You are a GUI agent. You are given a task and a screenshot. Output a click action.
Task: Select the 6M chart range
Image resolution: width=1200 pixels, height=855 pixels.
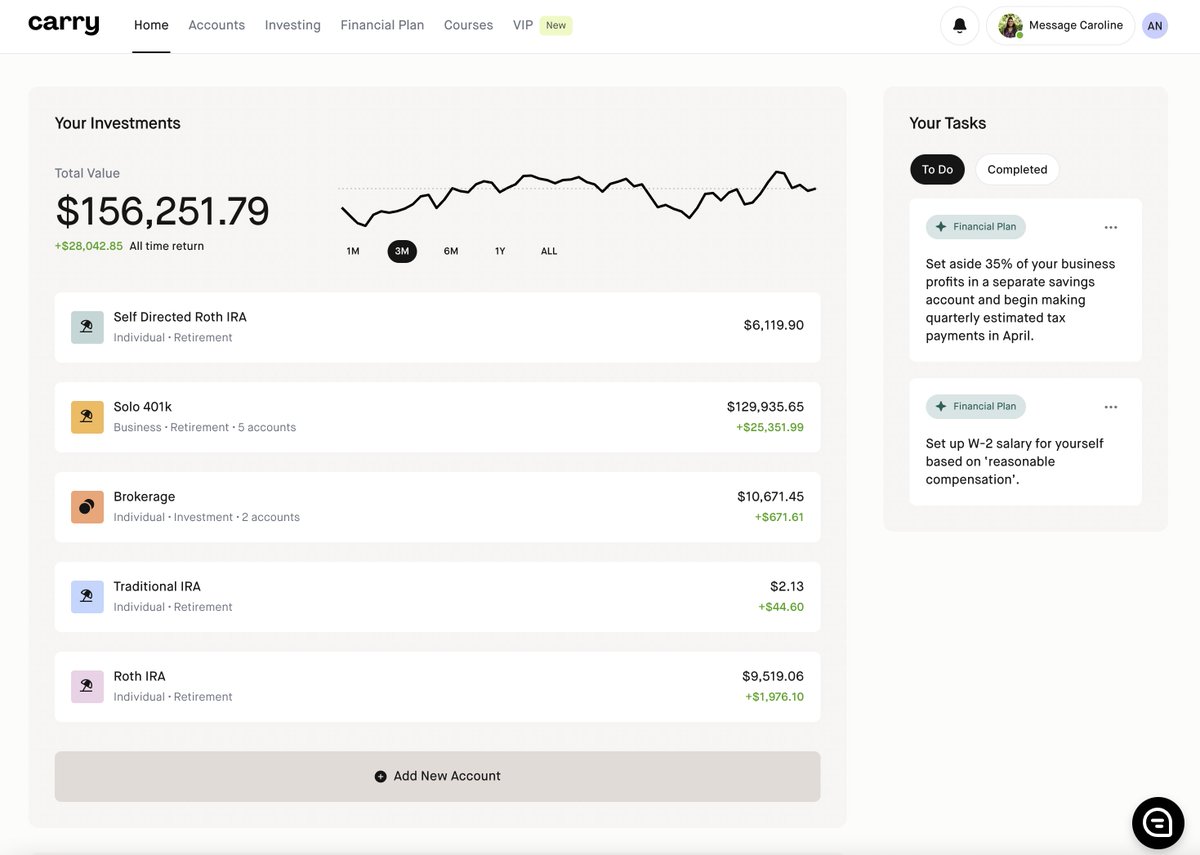point(450,251)
